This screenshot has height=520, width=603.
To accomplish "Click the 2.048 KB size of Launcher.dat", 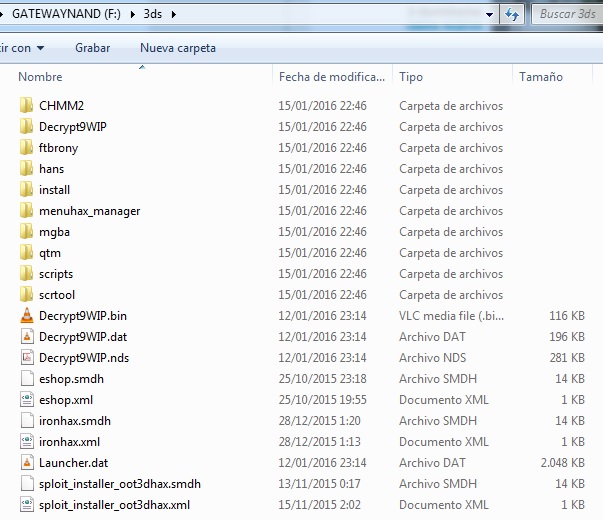I will [563, 463].
